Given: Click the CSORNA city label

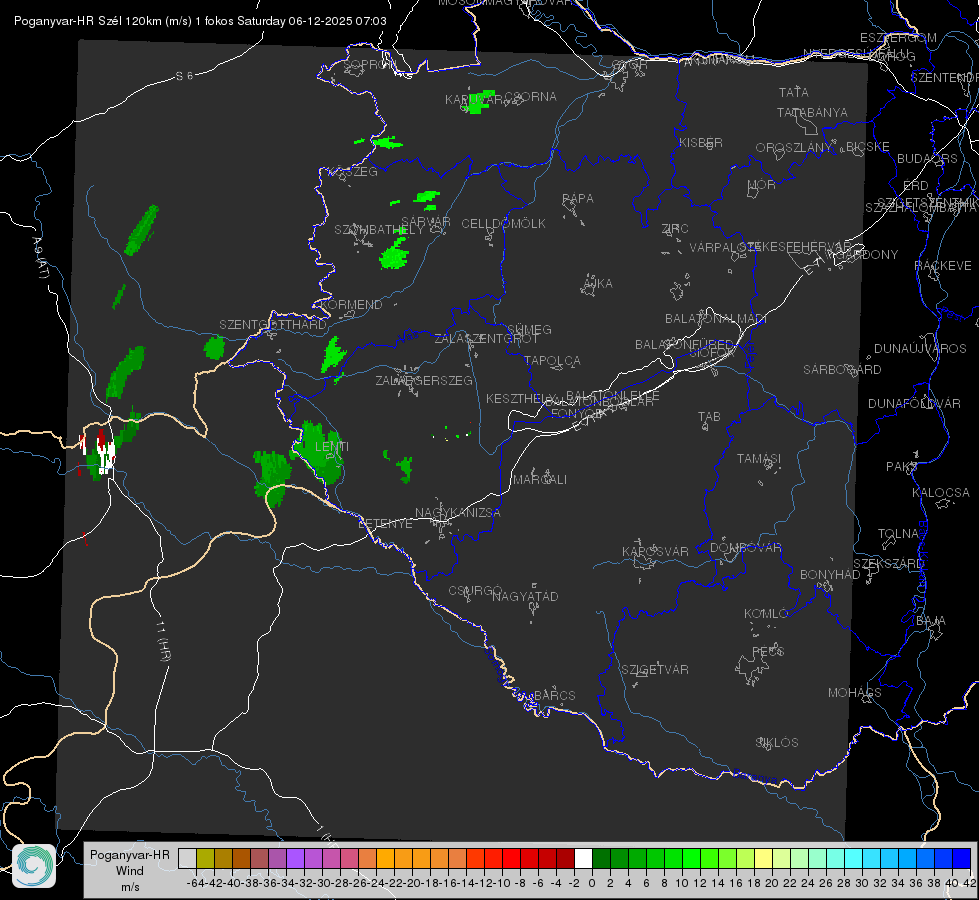Looking at the screenshot, I should [x=531, y=96].
